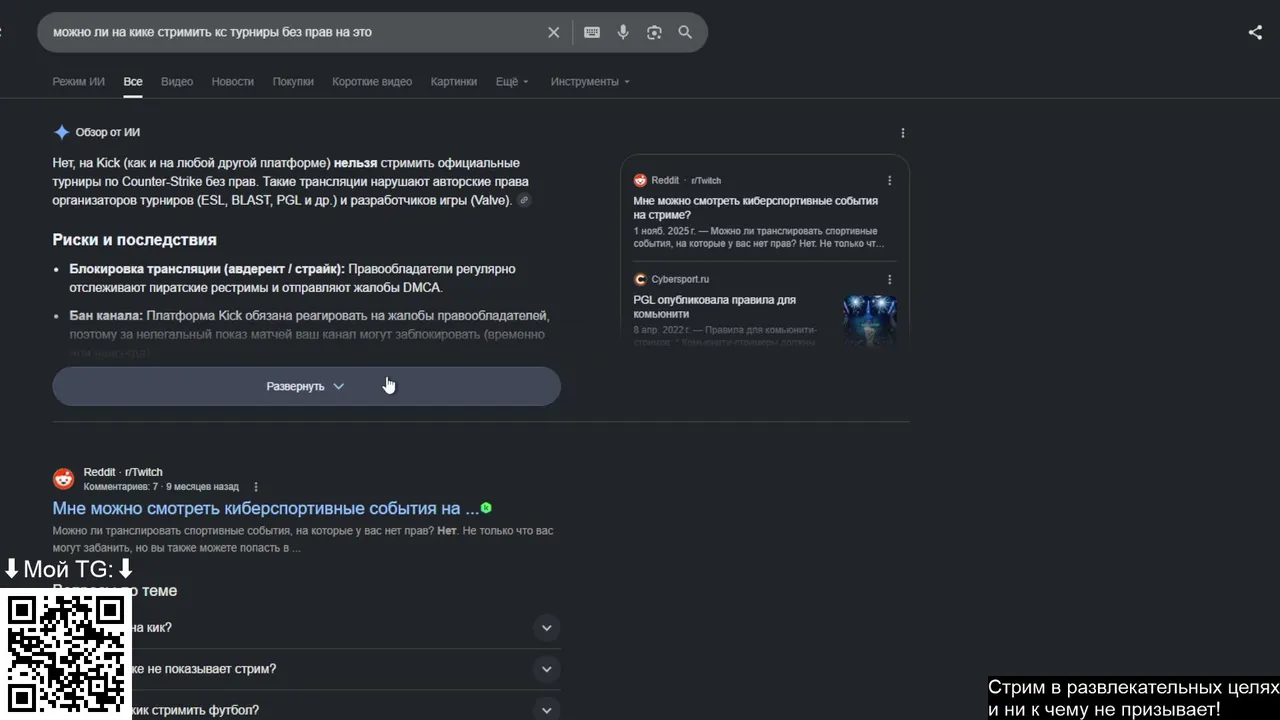The image size is (1280, 720).
Task: Open the "Инструменты" dropdown
Action: click(590, 82)
